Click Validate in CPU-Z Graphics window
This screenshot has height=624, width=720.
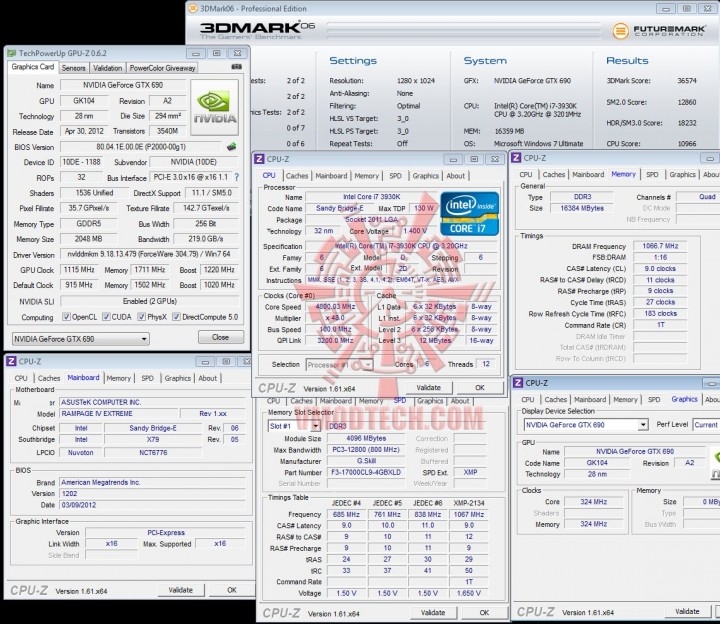point(687,611)
